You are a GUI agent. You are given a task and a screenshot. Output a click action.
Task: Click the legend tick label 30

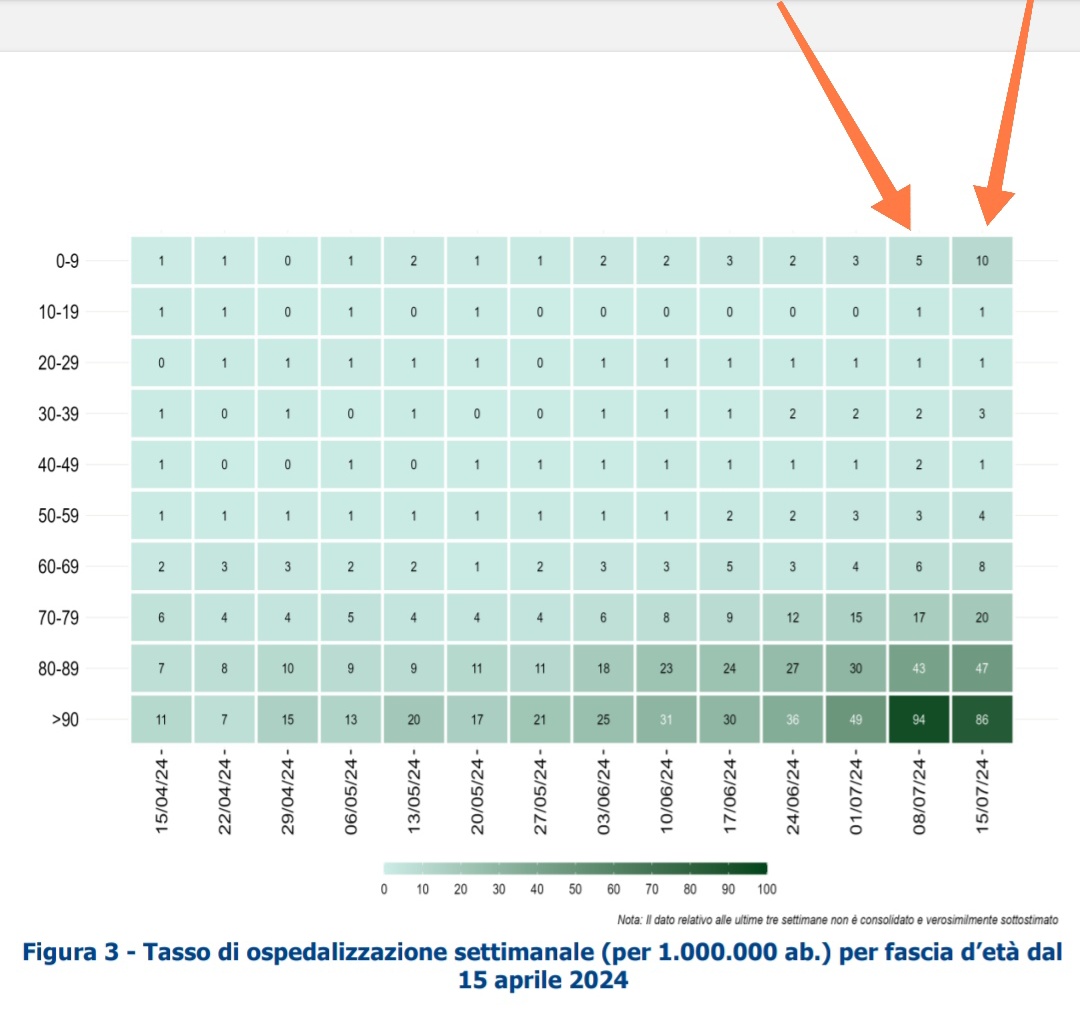499,889
